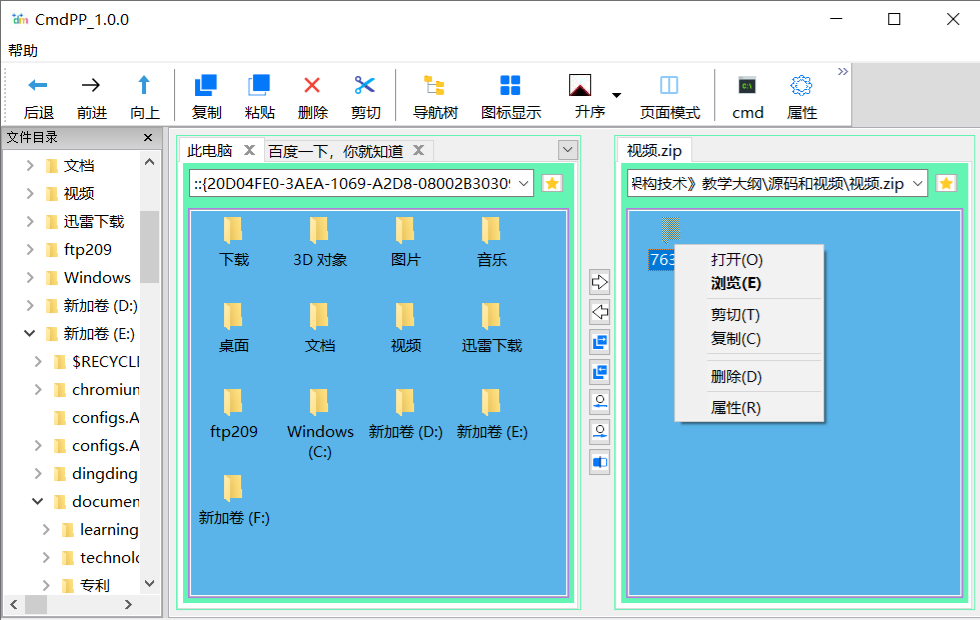Select ftp209 in the file tree
This screenshot has width=980, height=620.
(88, 249)
